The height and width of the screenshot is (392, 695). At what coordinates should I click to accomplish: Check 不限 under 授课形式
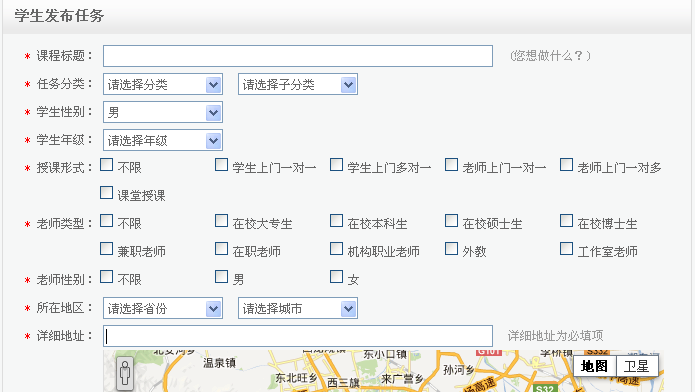point(106,165)
